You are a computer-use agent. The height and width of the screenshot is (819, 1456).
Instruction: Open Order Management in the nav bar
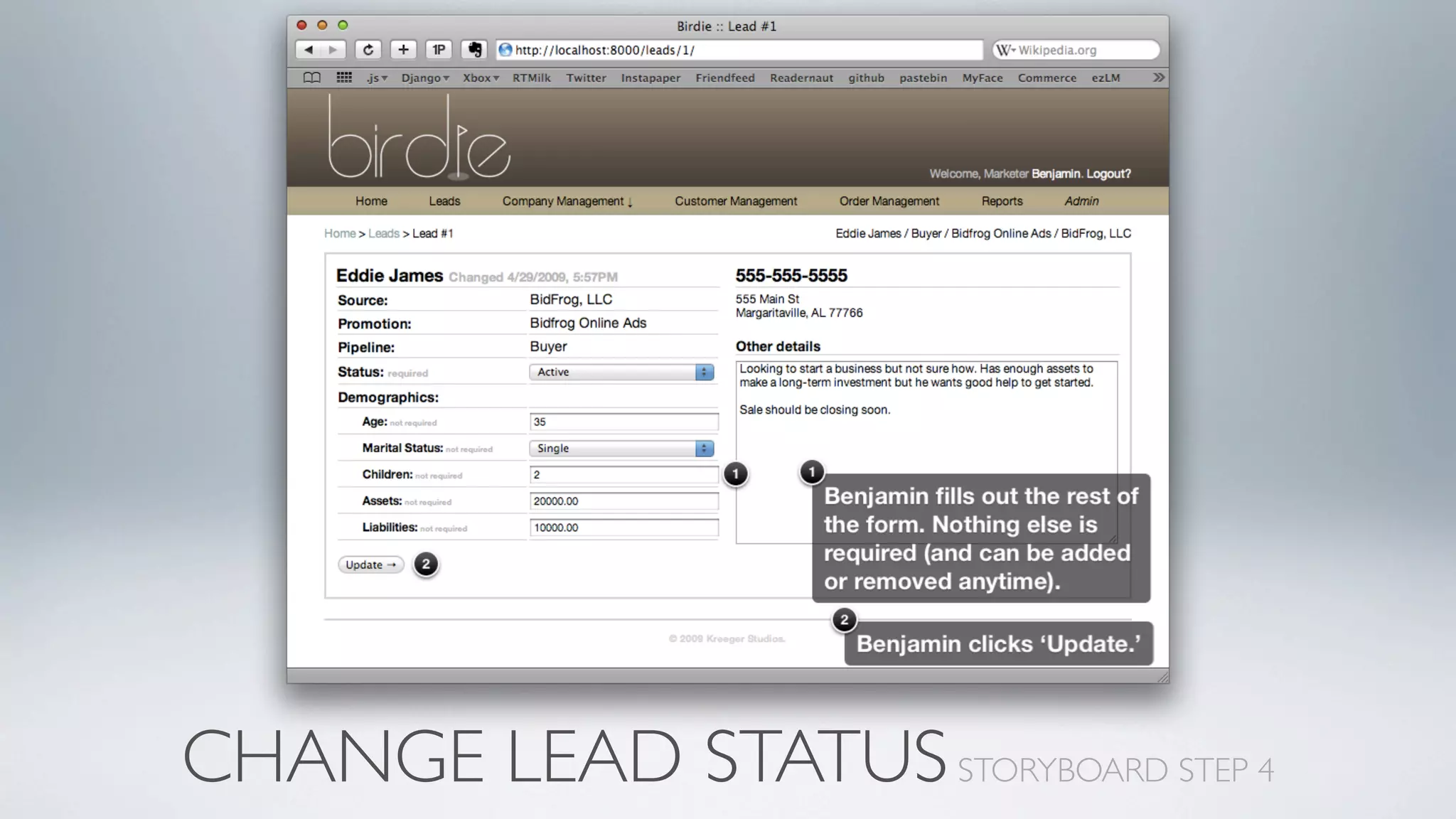pyautogui.click(x=889, y=201)
